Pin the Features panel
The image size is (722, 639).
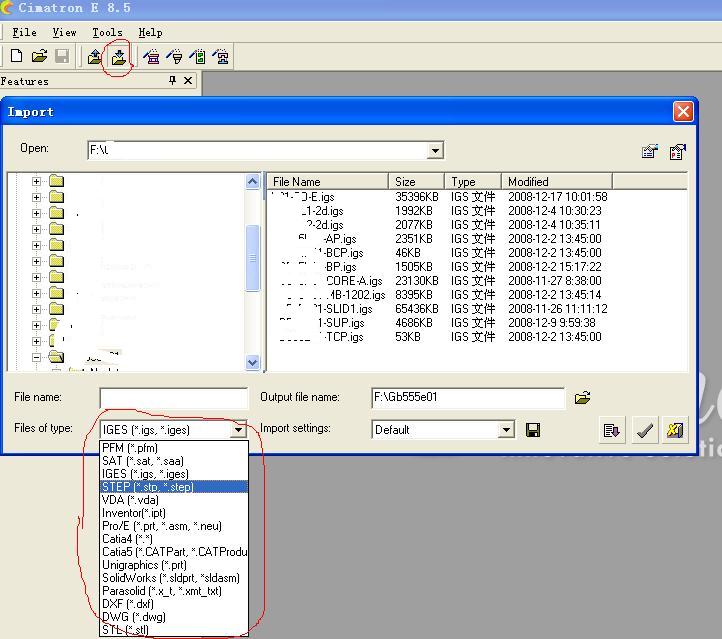(173, 81)
